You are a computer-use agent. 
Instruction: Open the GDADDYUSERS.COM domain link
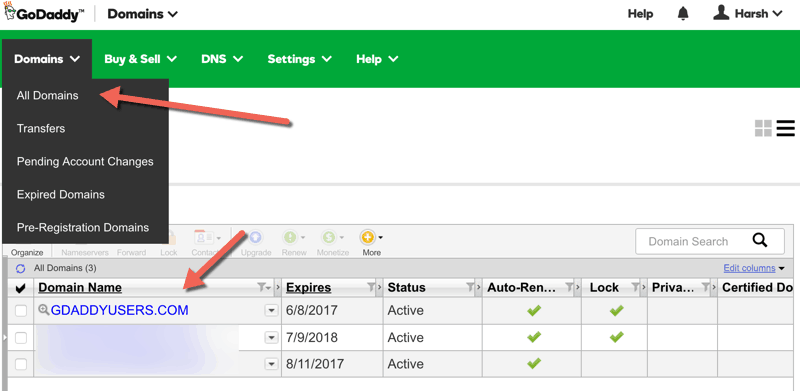click(x=120, y=310)
